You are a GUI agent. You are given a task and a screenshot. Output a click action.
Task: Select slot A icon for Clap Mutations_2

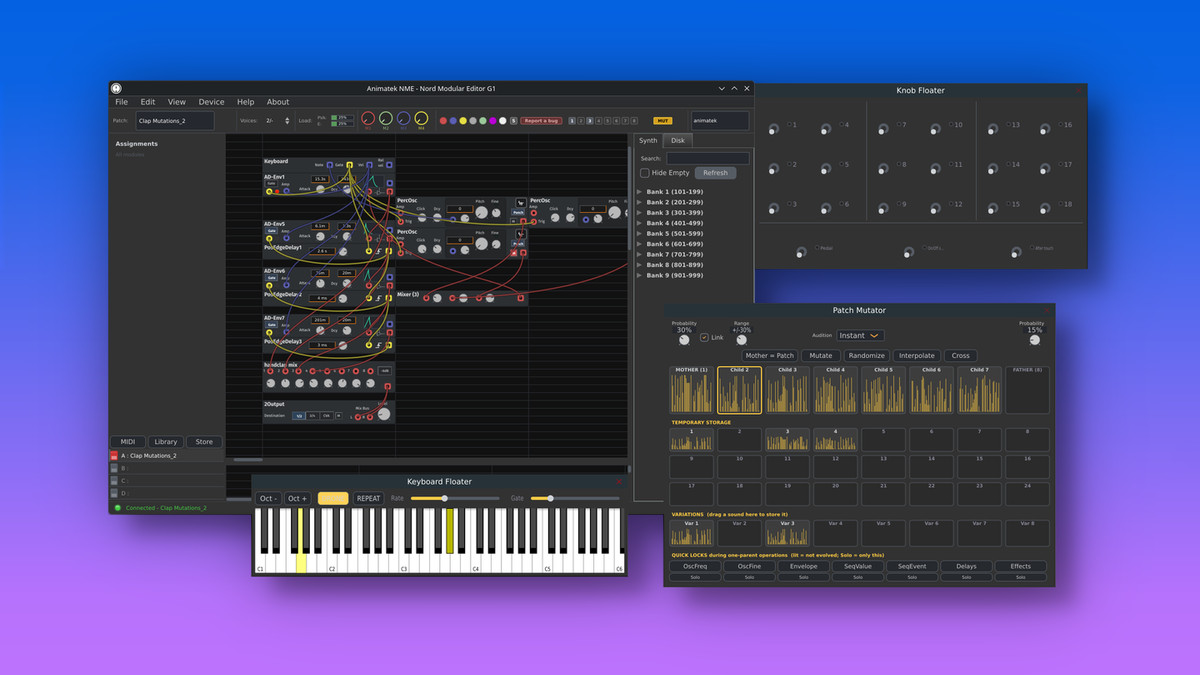(x=114, y=456)
